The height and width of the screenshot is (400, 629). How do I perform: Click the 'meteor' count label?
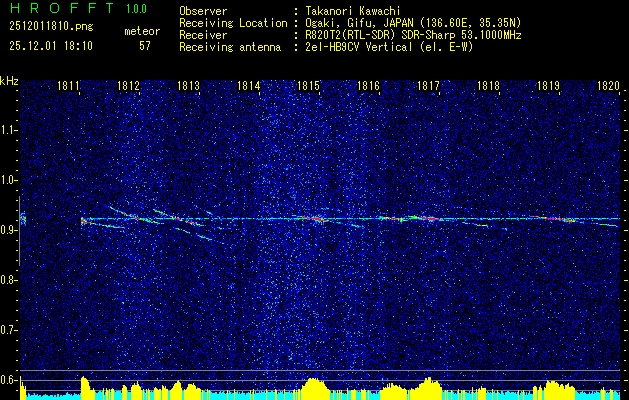(x=142, y=31)
